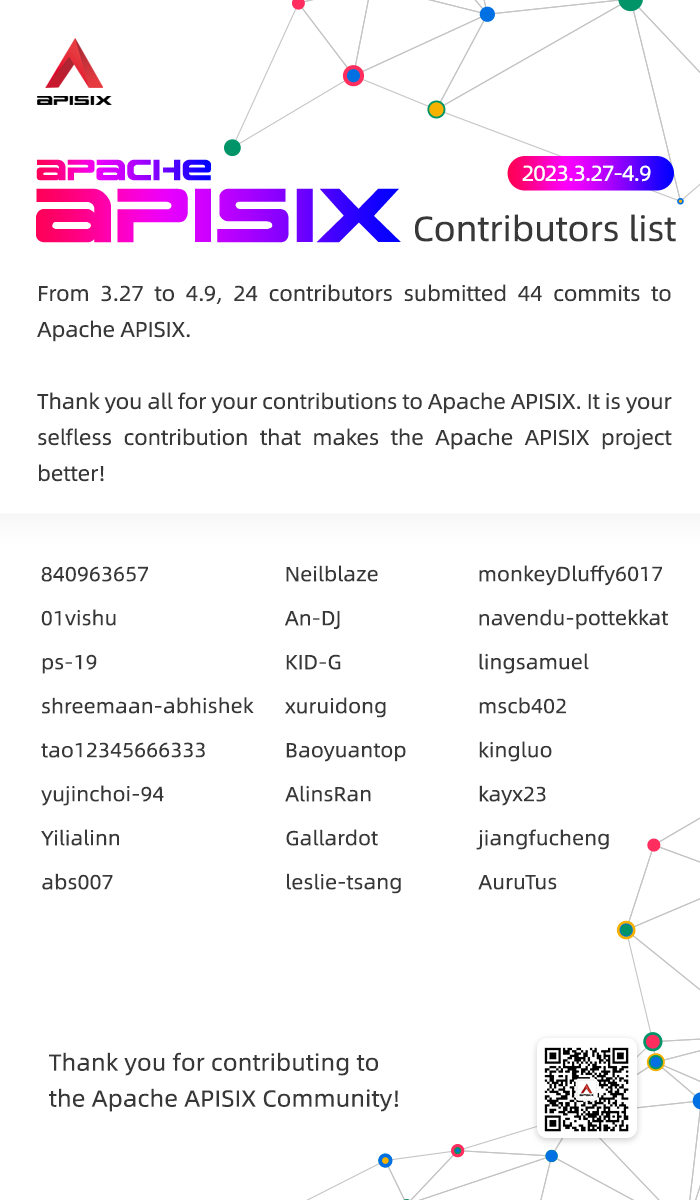The width and height of the screenshot is (700, 1200).
Task: Click the QR code image
Action: click(x=587, y=1089)
